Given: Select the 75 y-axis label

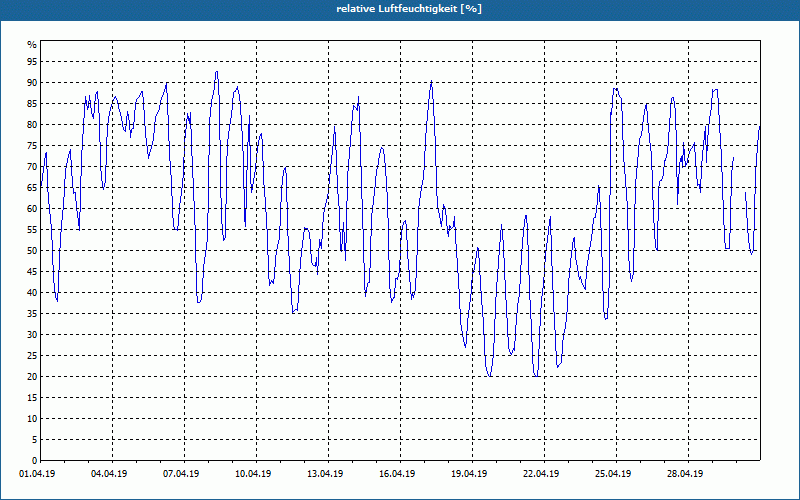Looking at the screenshot, I should point(32,145).
